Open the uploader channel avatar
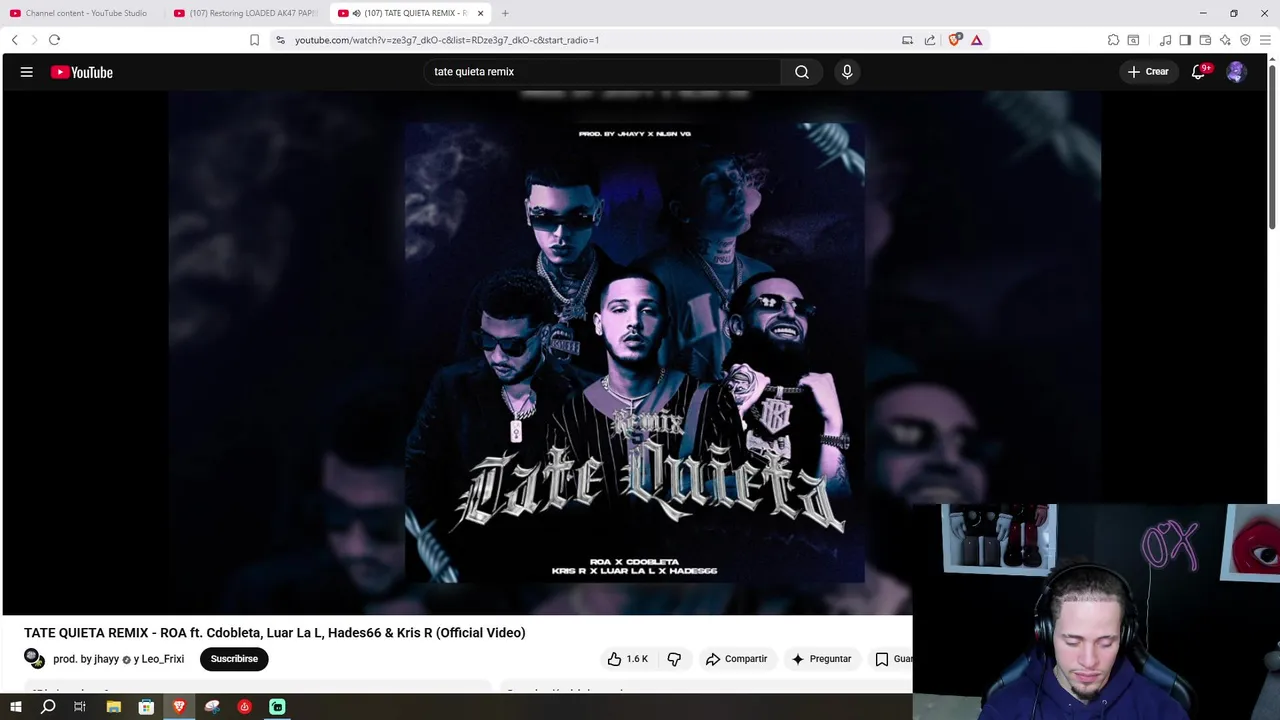Viewport: 1280px width, 720px height. [x=34, y=658]
